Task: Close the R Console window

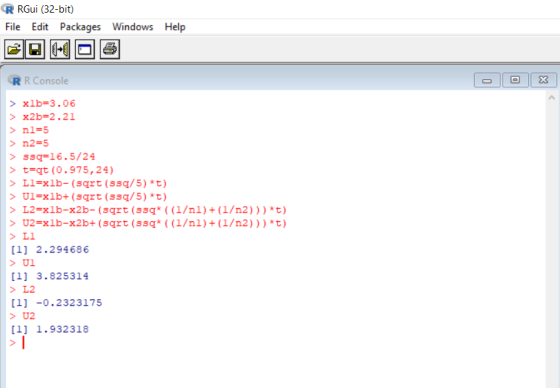Action: point(544,80)
